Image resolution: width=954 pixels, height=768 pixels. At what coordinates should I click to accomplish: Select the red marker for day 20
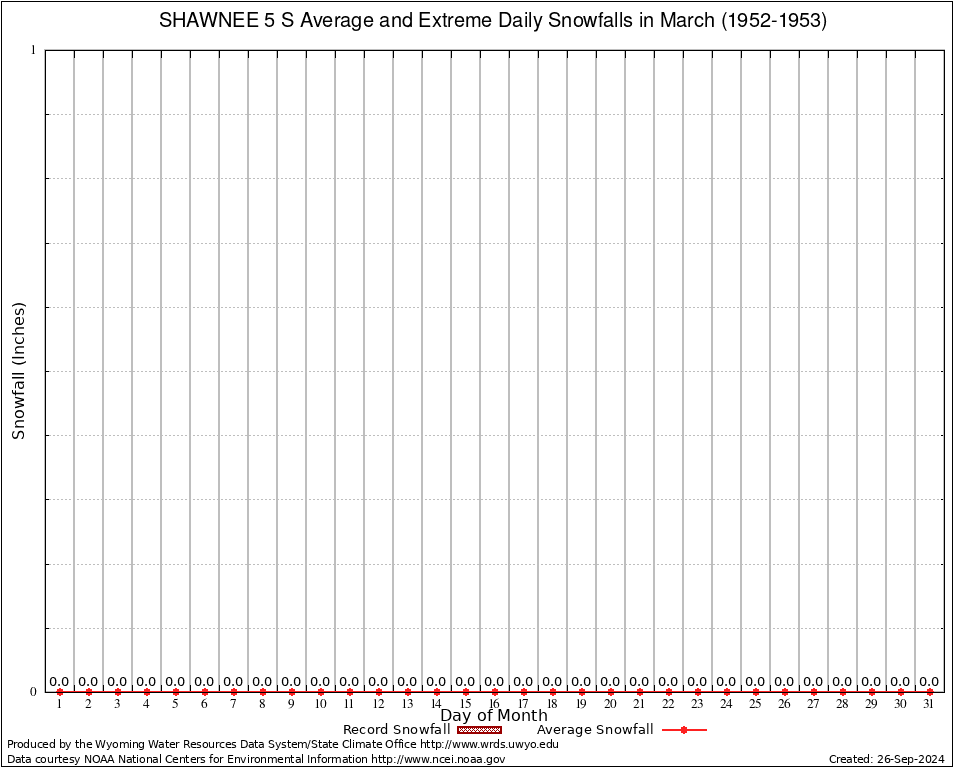[x=611, y=692]
